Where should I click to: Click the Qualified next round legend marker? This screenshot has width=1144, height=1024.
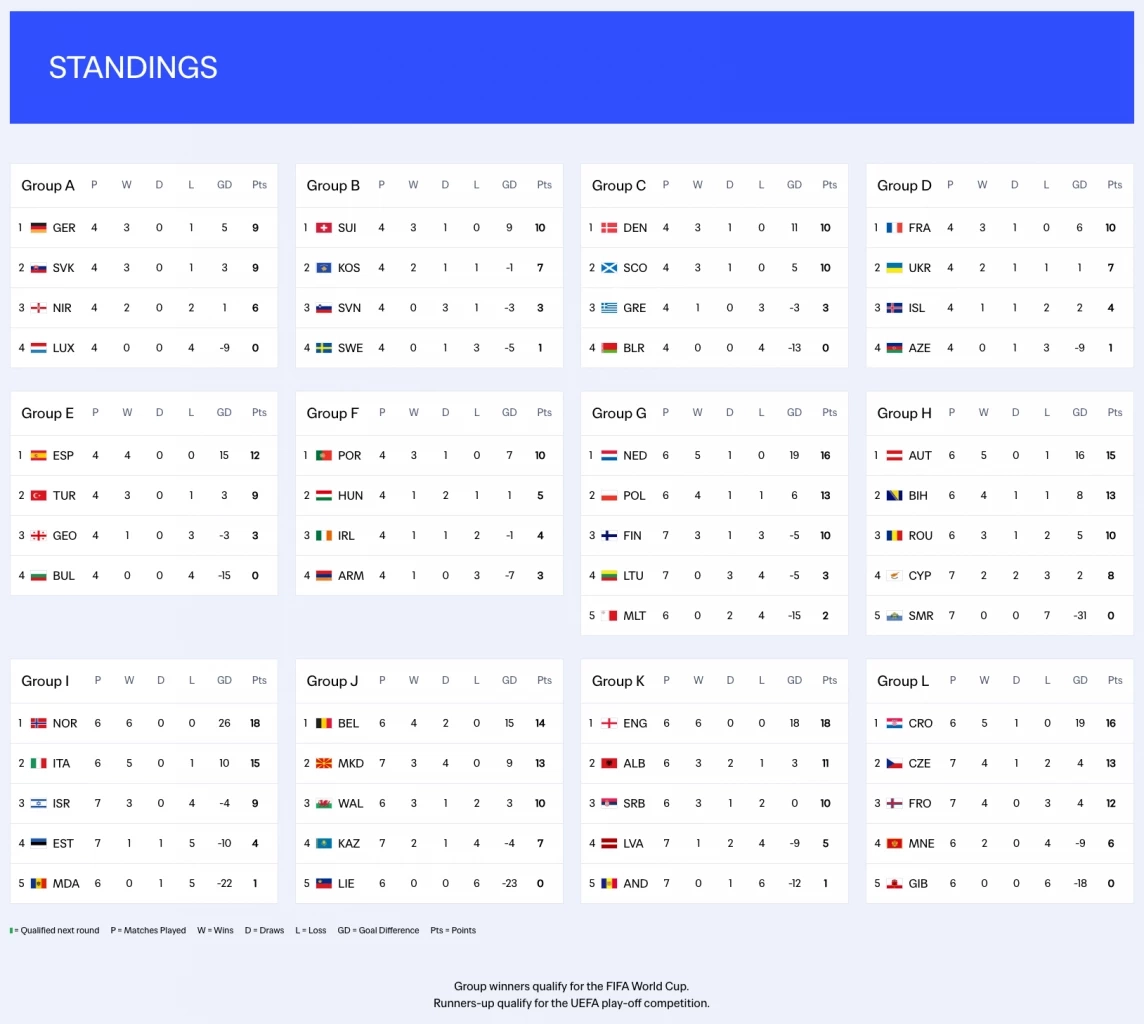point(12,931)
